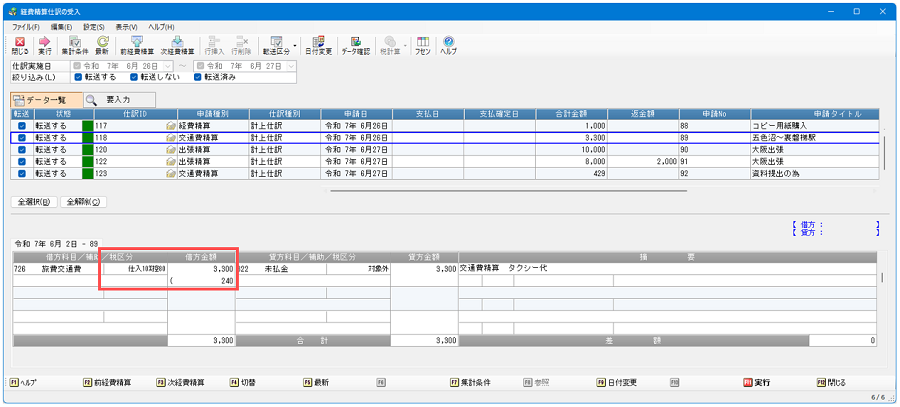Click F4 切替 function key button

(x=242, y=382)
